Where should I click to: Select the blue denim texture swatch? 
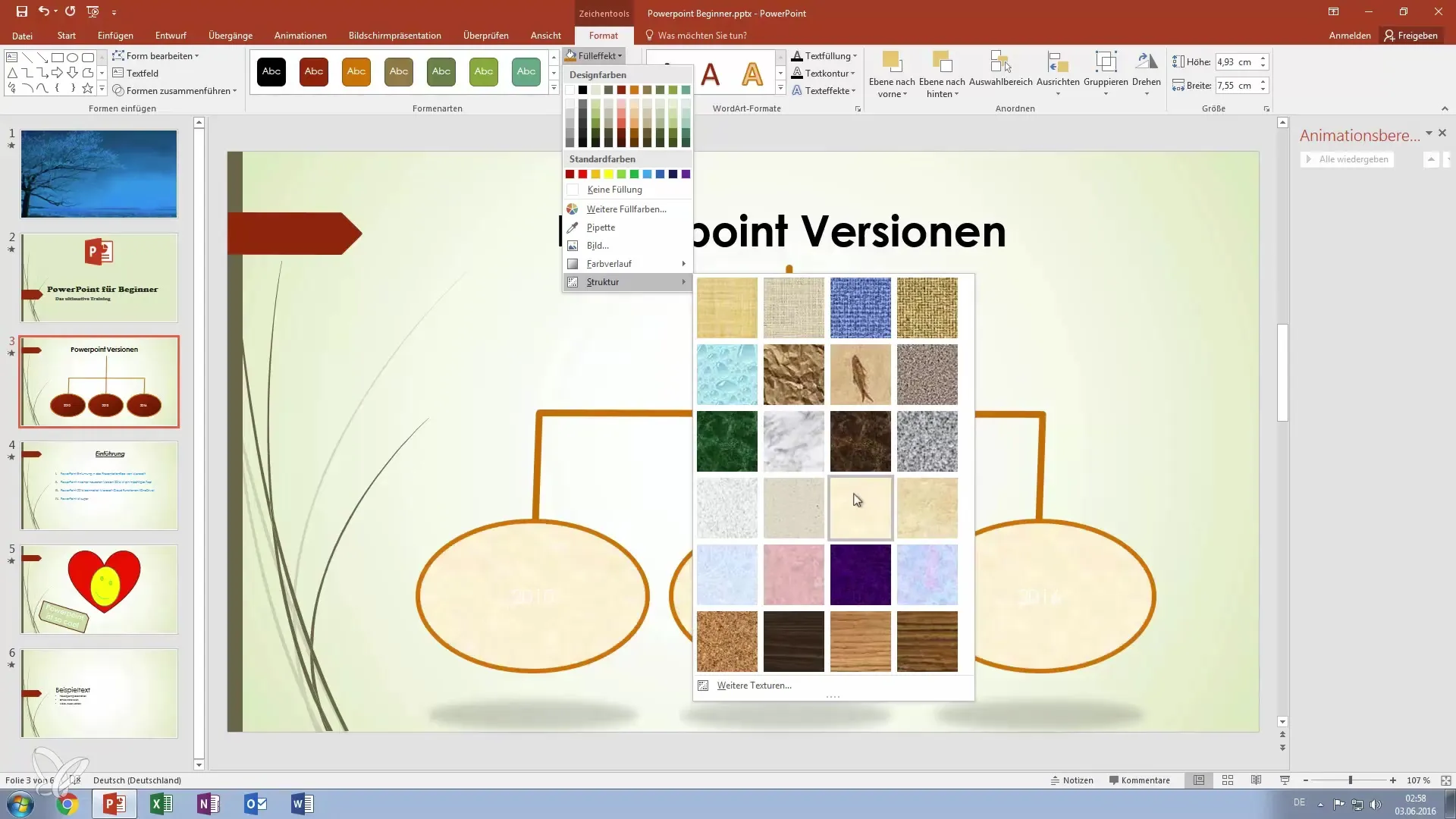pos(860,308)
